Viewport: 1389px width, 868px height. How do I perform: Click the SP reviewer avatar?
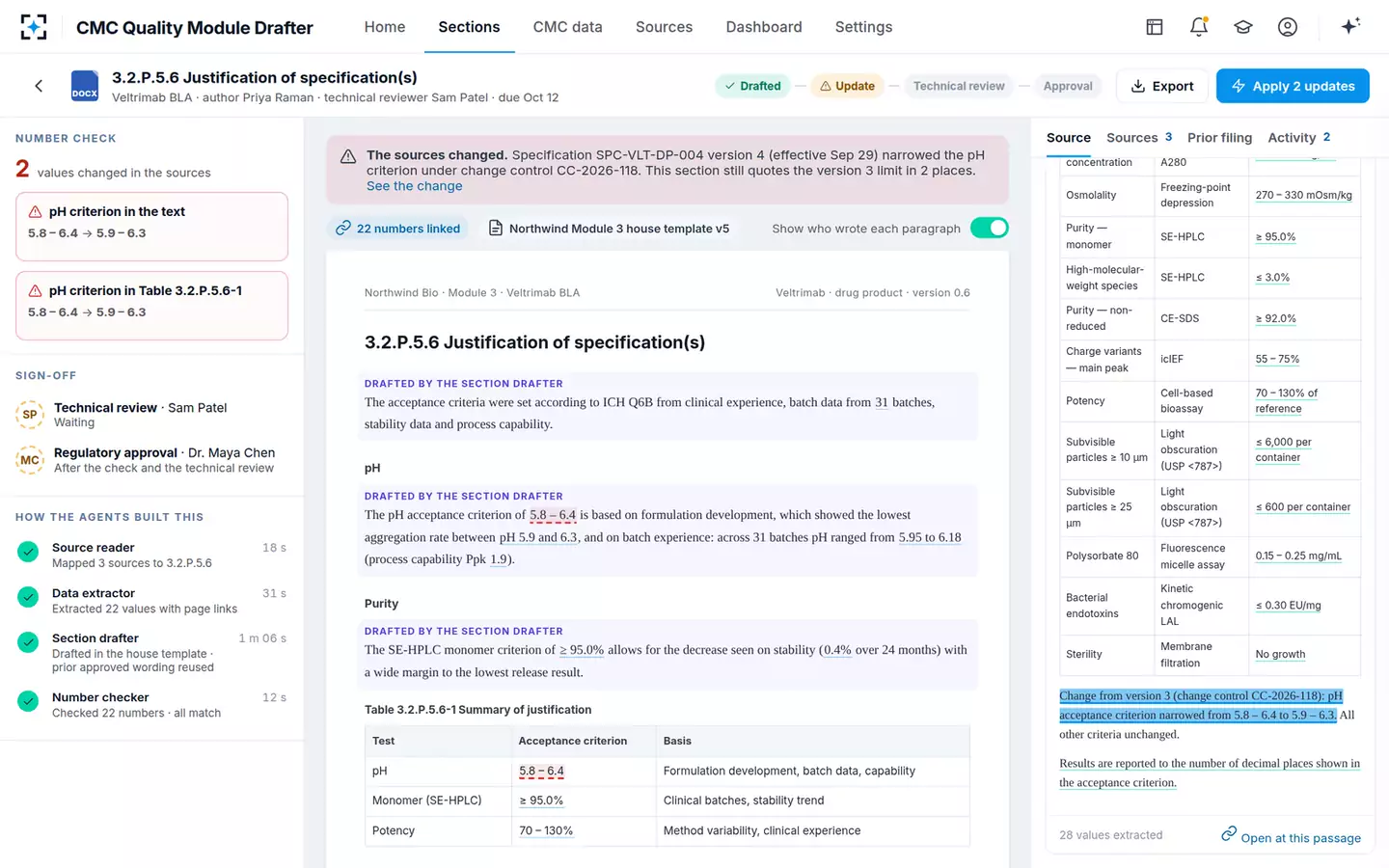[30, 415]
